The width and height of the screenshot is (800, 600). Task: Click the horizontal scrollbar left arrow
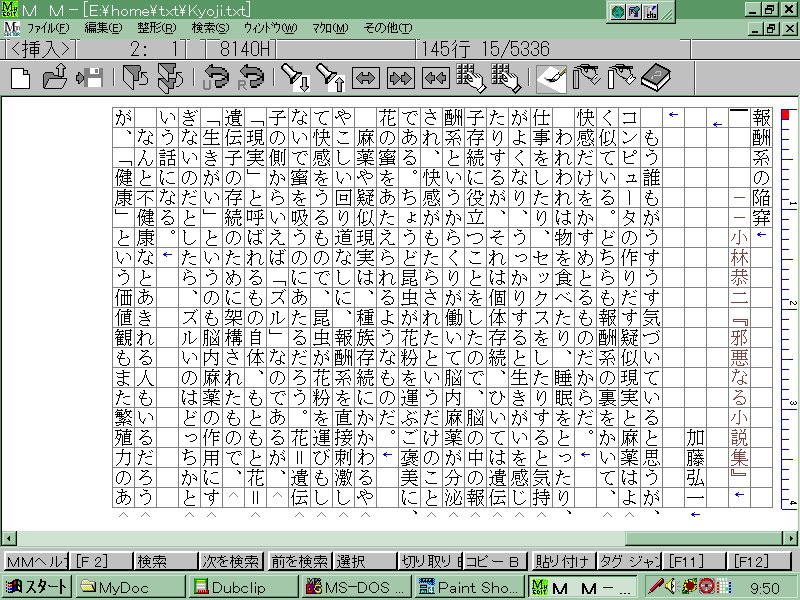pyautogui.click(x=9, y=538)
